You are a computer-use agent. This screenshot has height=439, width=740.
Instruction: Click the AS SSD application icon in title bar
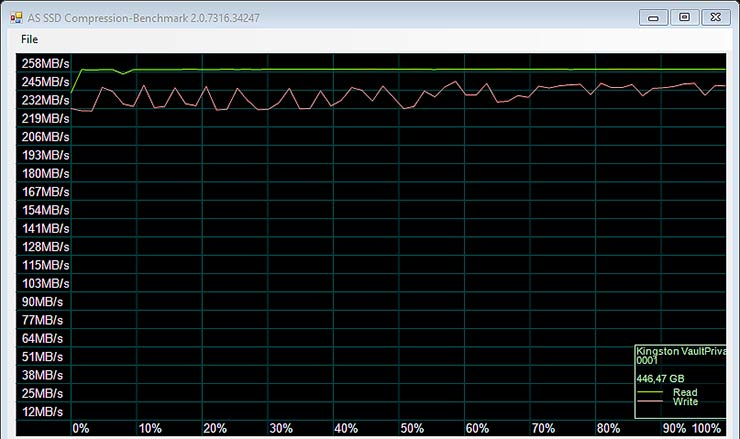click(x=17, y=17)
